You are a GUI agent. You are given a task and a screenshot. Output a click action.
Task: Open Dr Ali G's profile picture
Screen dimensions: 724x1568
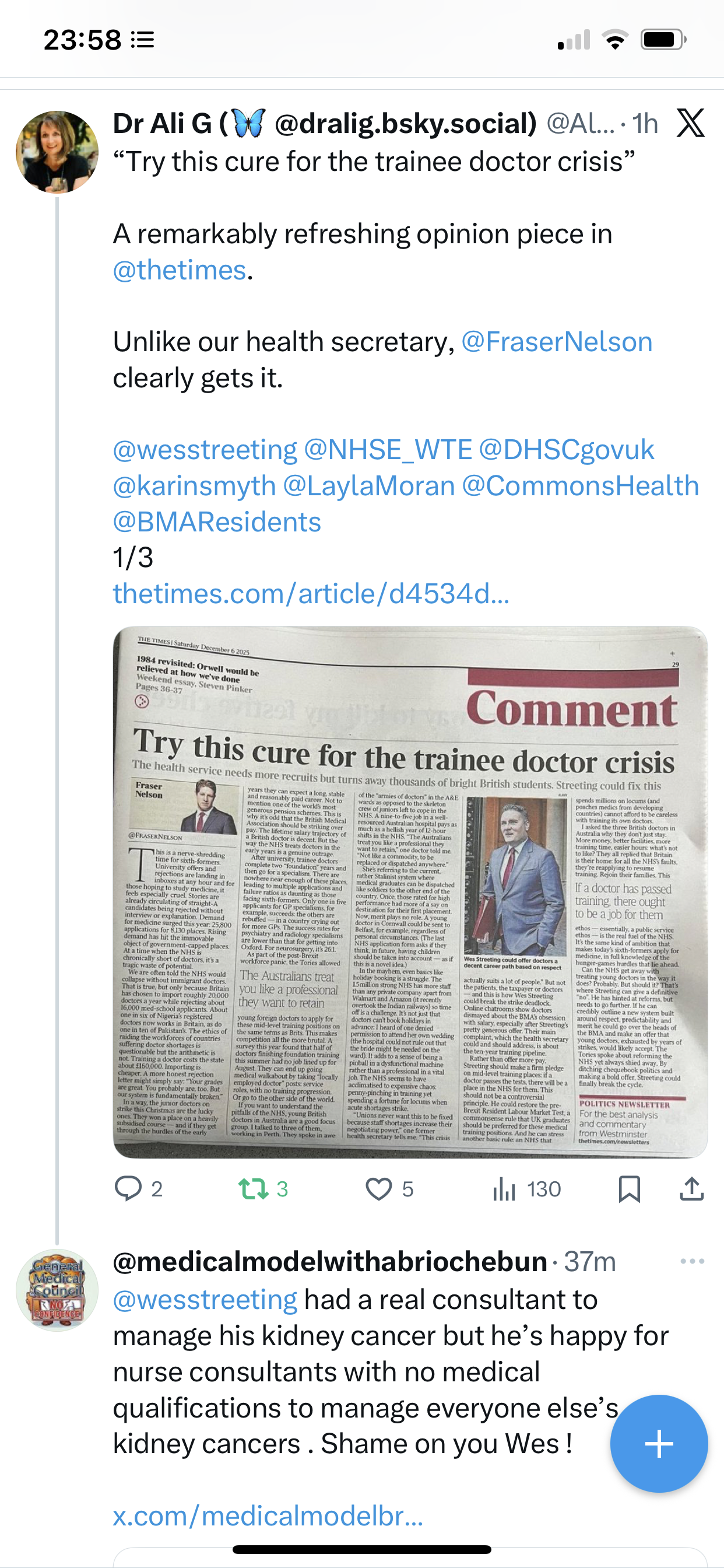[x=57, y=152]
